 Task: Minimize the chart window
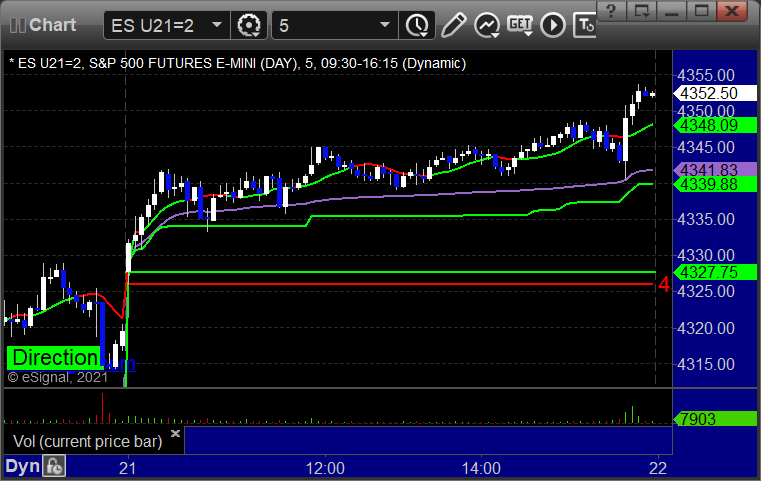(x=671, y=11)
